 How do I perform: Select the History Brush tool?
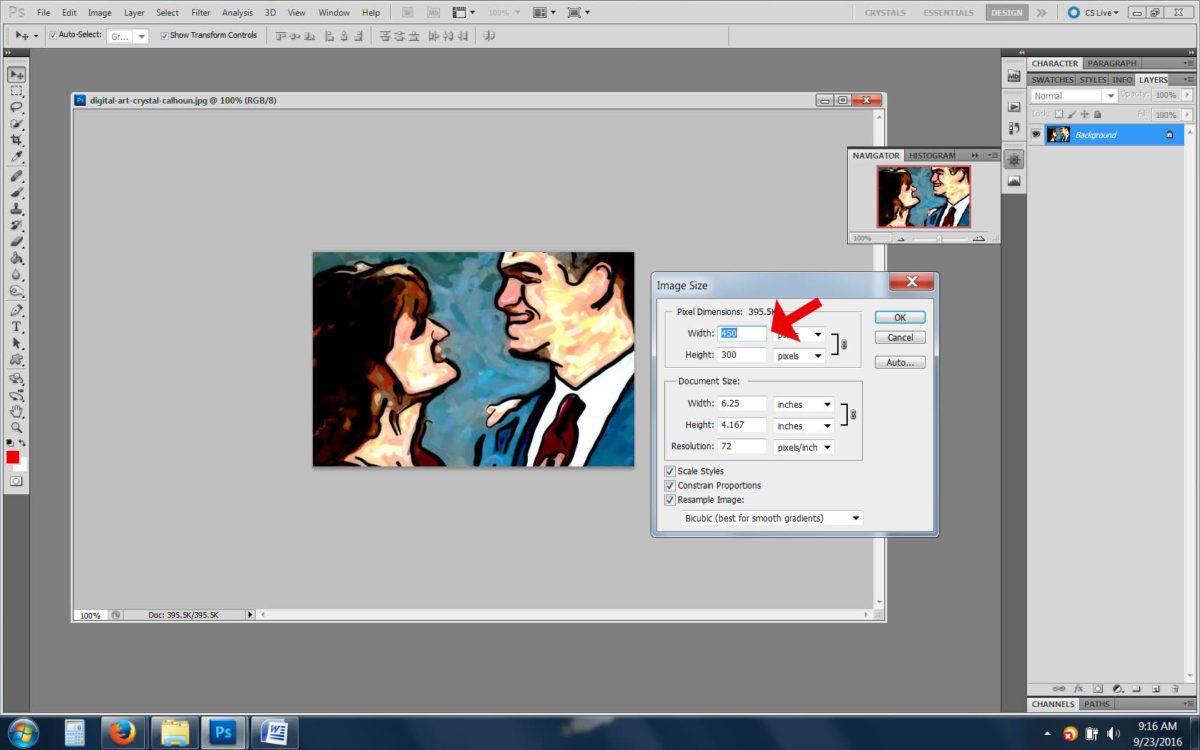pos(16,225)
